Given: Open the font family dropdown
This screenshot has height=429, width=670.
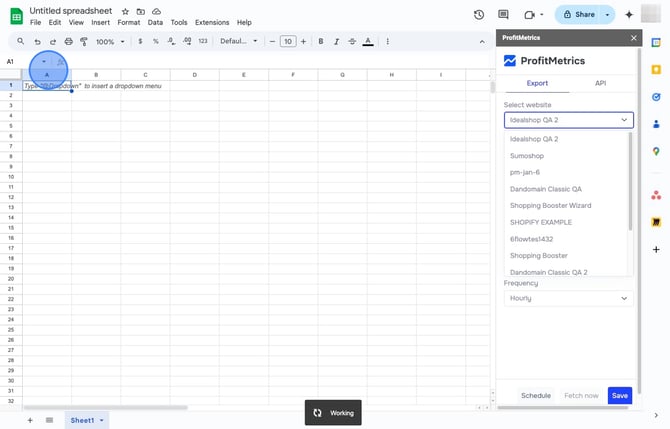Looking at the screenshot, I should 238,41.
